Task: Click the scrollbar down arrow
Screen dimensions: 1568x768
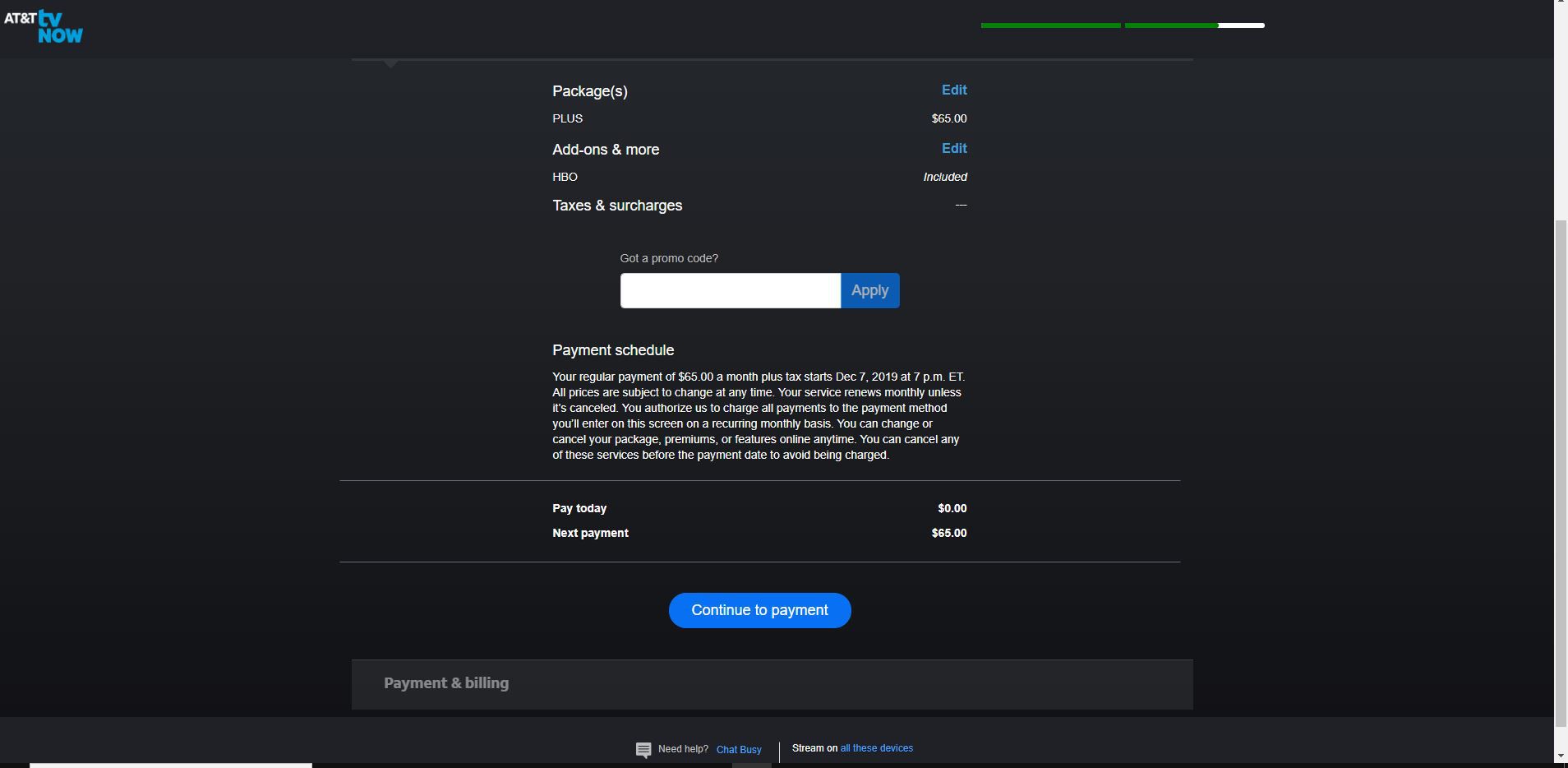Action: pyautogui.click(x=1561, y=757)
